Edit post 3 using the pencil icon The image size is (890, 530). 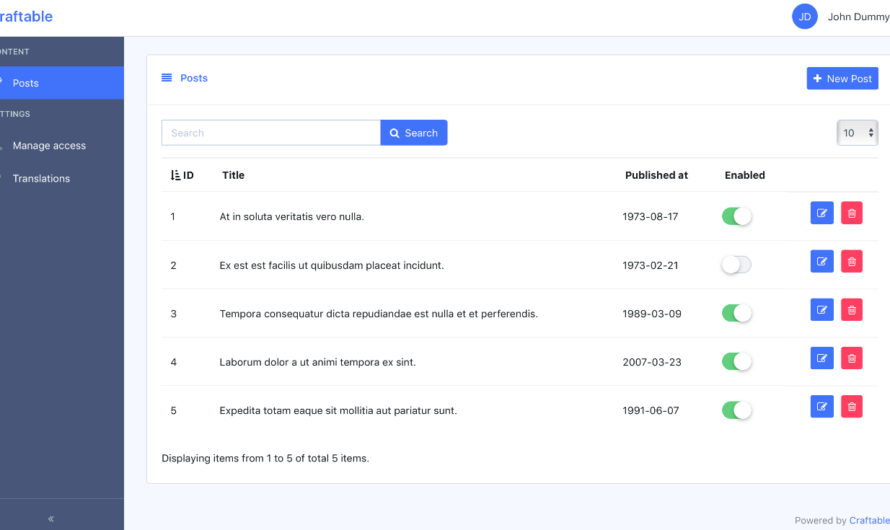(821, 310)
